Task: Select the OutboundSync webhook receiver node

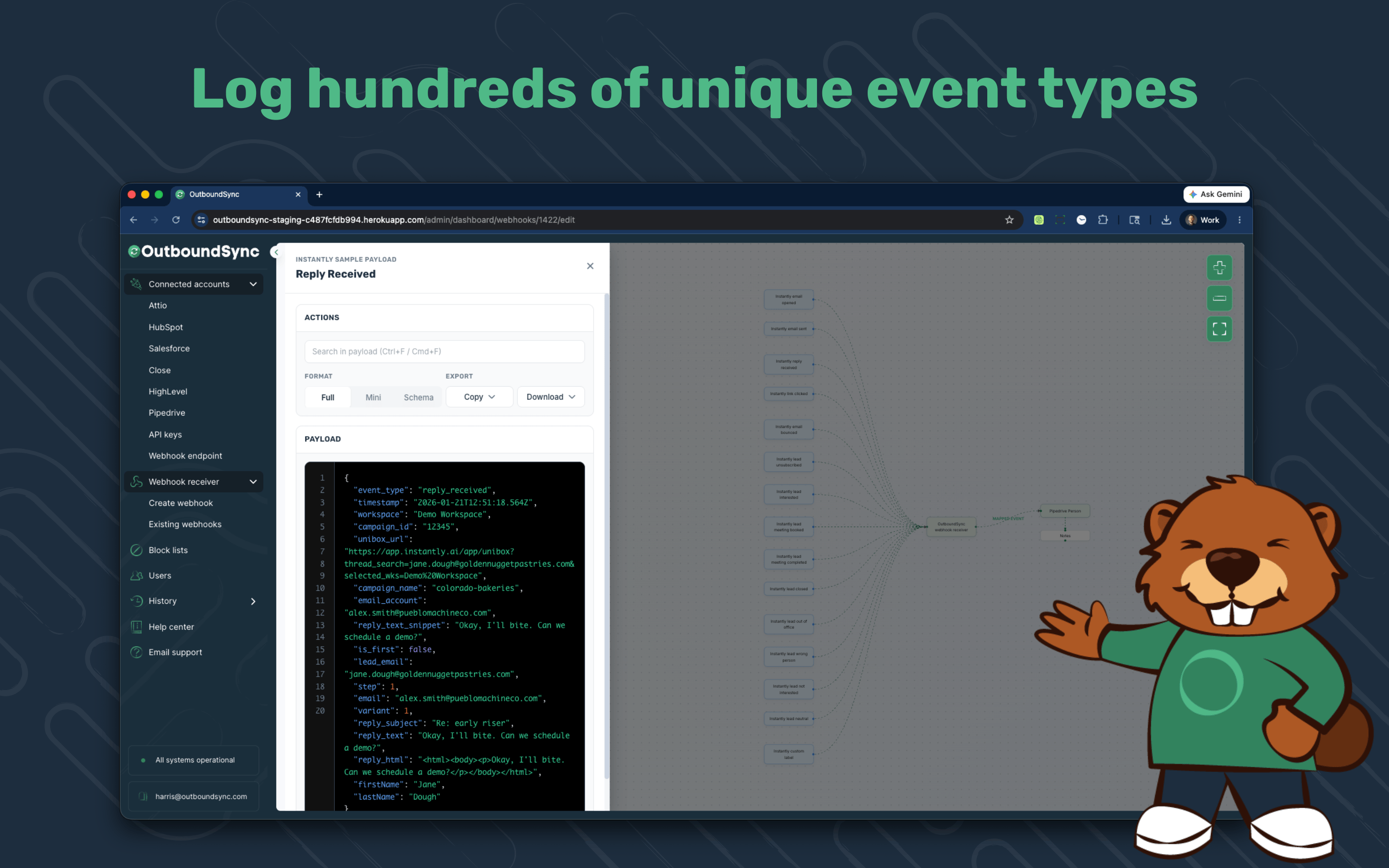Action: click(951, 527)
